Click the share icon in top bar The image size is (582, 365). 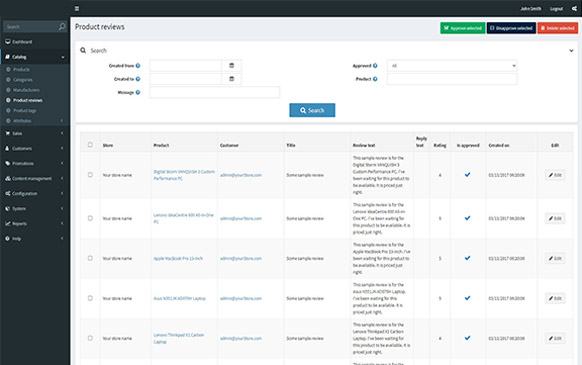tap(574, 9)
